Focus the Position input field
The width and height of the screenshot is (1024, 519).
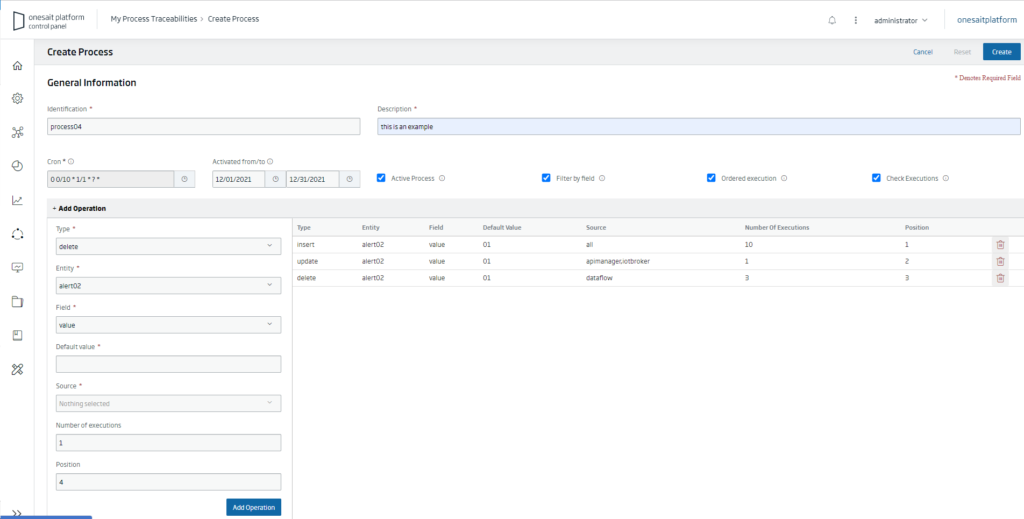click(168, 482)
